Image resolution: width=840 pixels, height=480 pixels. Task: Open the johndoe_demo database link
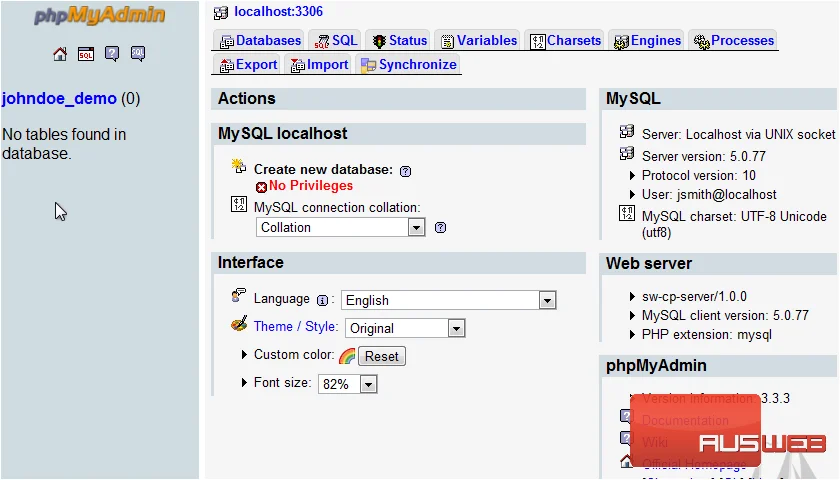pyautogui.click(x=59, y=99)
